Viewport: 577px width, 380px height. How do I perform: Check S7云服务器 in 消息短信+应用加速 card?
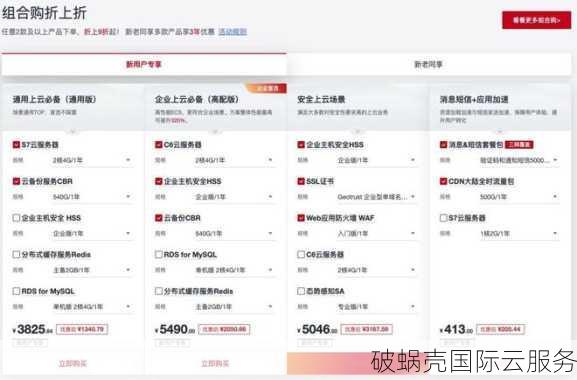[443, 218]
